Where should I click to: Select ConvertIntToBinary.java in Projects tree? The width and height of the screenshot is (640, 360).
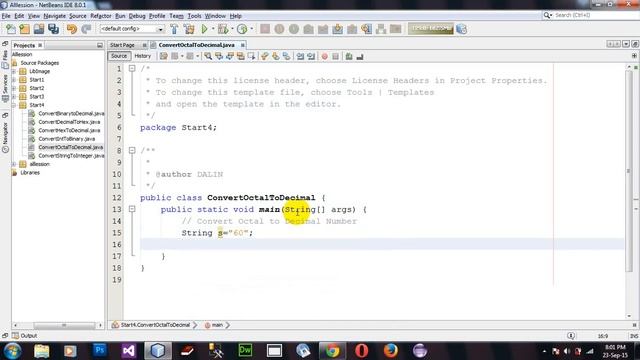(x=67, y=139)
